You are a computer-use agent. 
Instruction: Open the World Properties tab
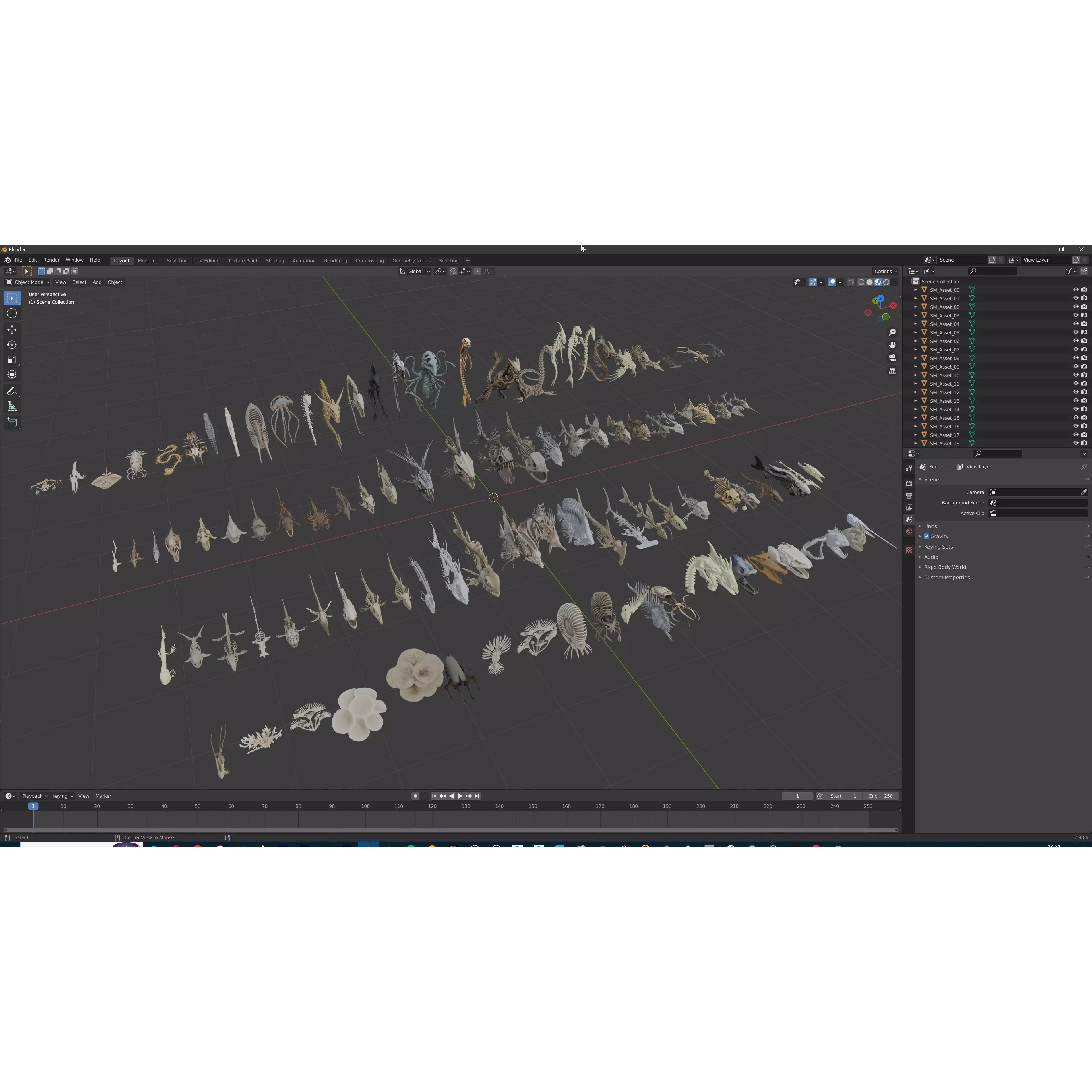pos(909,532)
